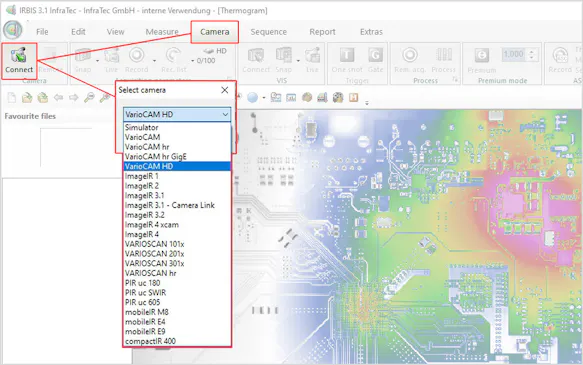Screen dimensions: 583x365
Task: Click the blue sphere toolbar icon
Action: click(x=252, y=98)
